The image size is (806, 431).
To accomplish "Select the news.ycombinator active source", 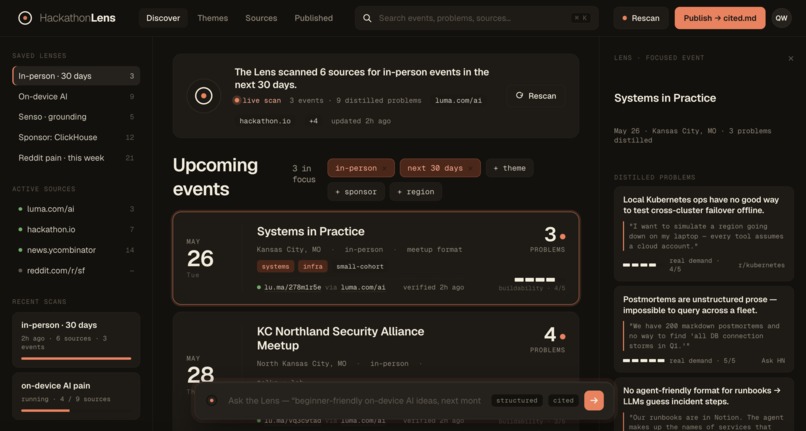I will pos(76,250).
